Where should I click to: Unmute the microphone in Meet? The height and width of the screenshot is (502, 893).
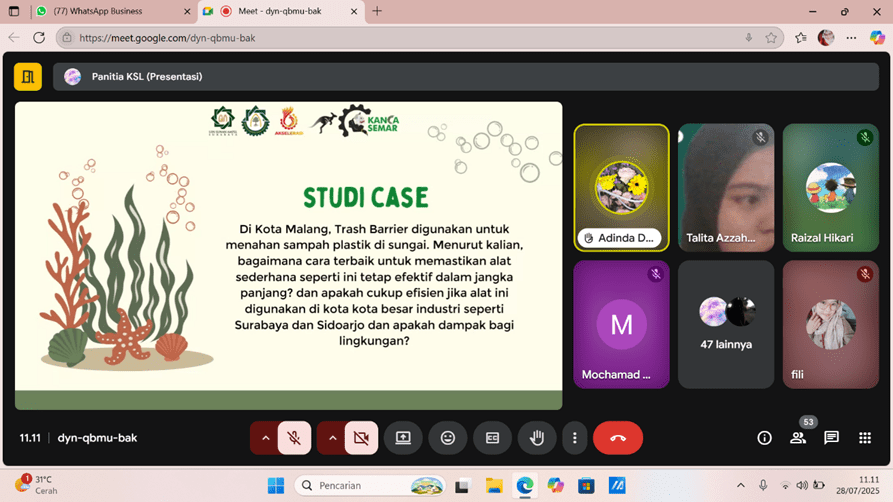pos(294,438)
